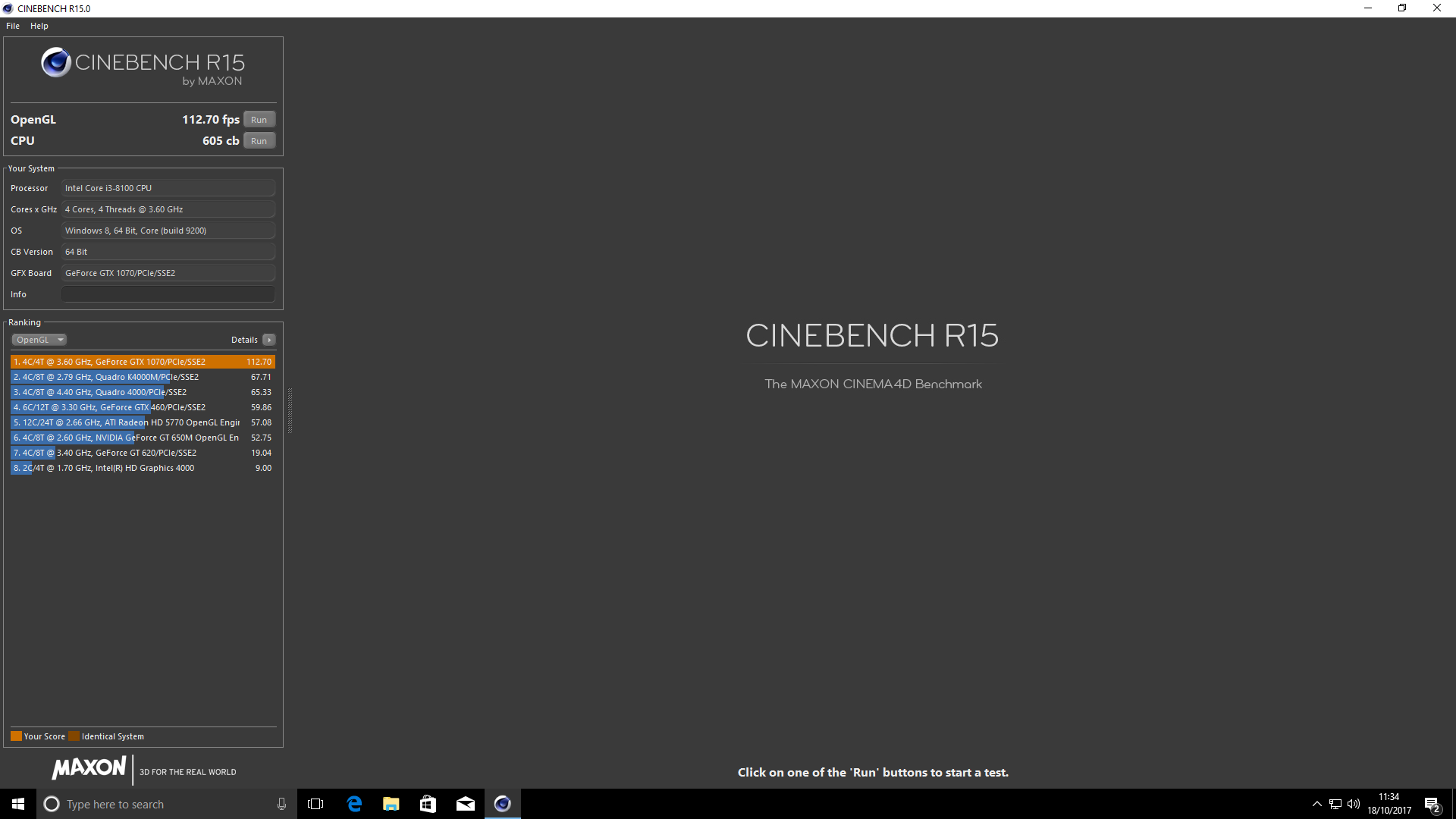Viewport: 1456px width, 819px height.
Task: Run the OpenGL benchmark test
Action: tap(259, 120)
